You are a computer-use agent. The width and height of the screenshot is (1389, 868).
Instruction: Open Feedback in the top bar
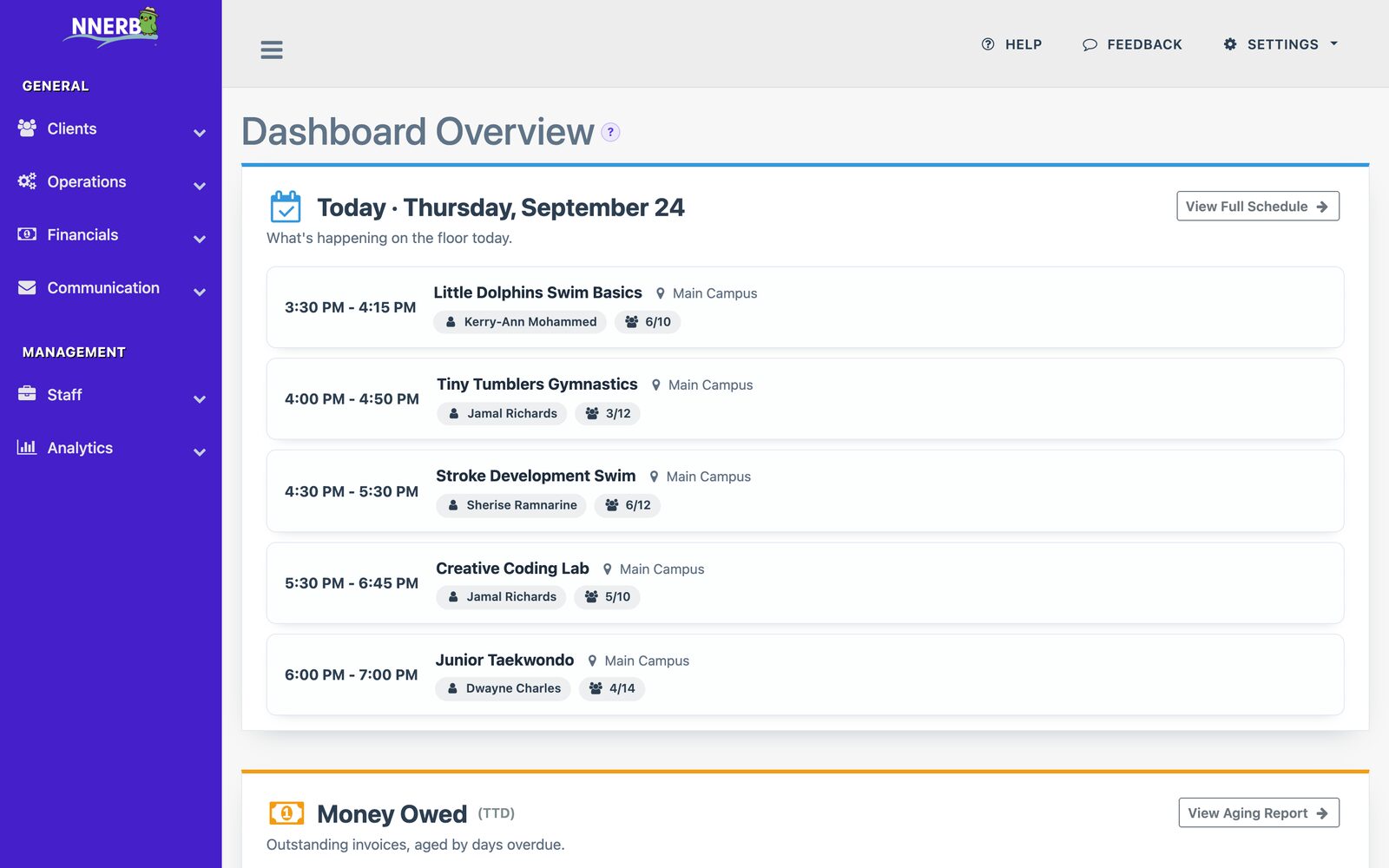[1132, 44]
